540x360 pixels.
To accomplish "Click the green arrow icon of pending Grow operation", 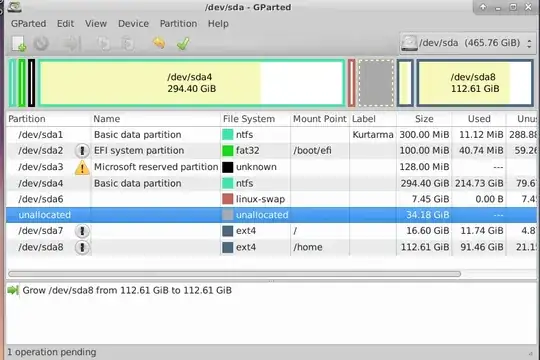I will coord(13,290).
